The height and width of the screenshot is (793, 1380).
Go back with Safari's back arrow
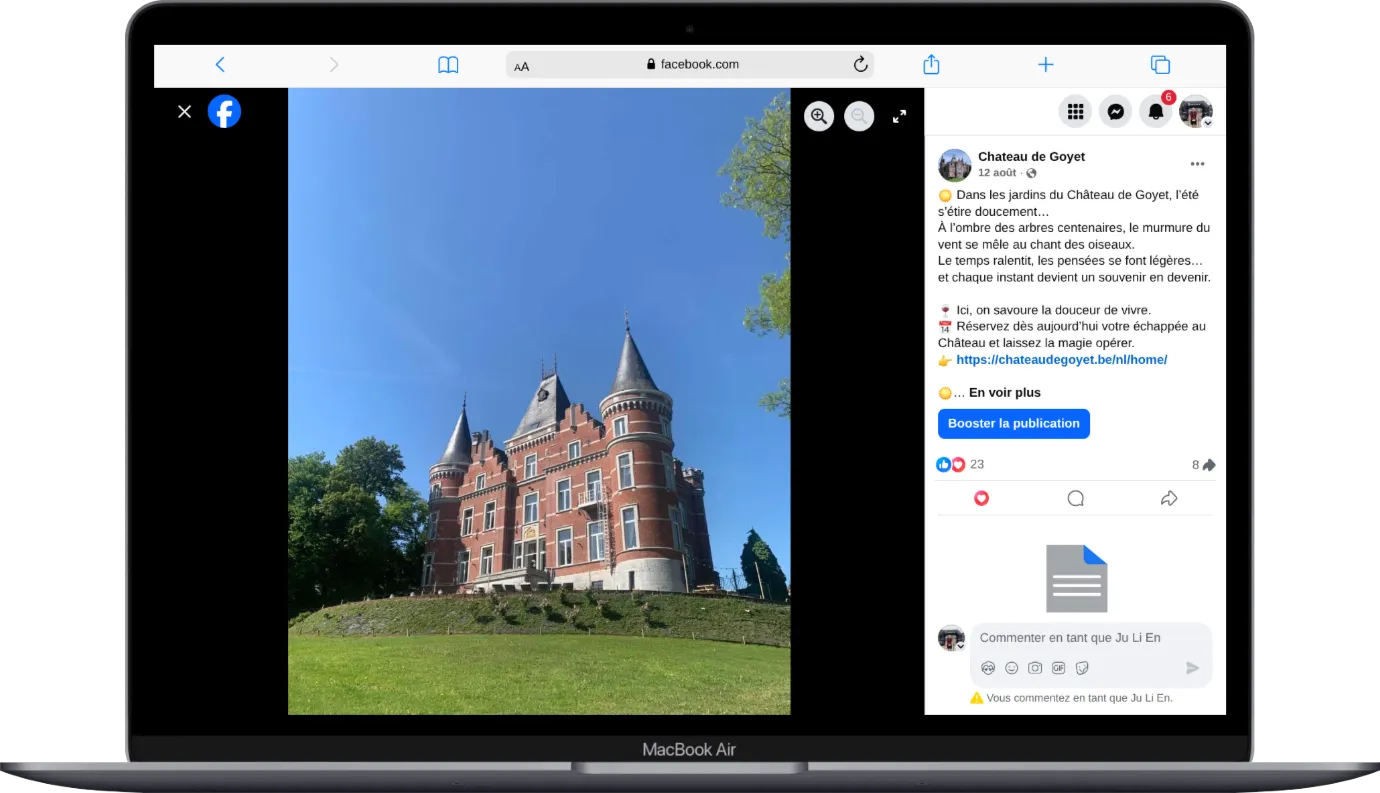click(x=220, y=65)
